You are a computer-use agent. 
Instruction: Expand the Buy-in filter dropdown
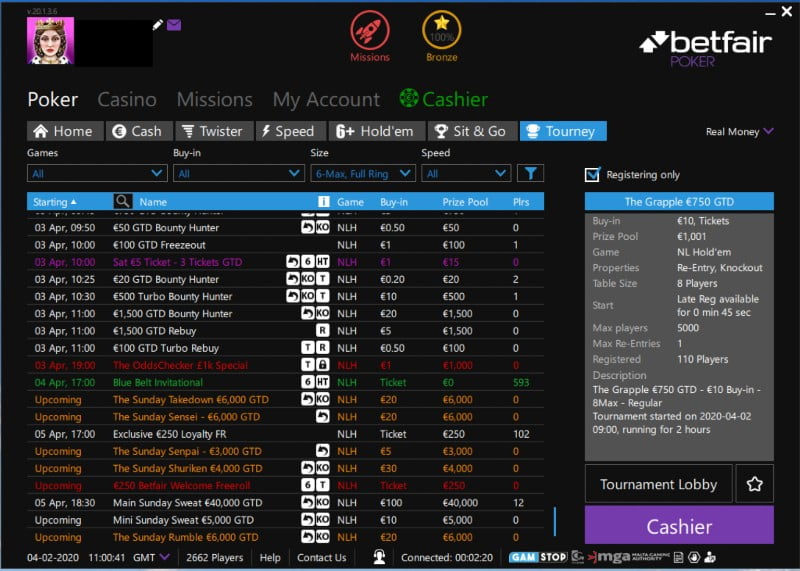click(239, 173)
